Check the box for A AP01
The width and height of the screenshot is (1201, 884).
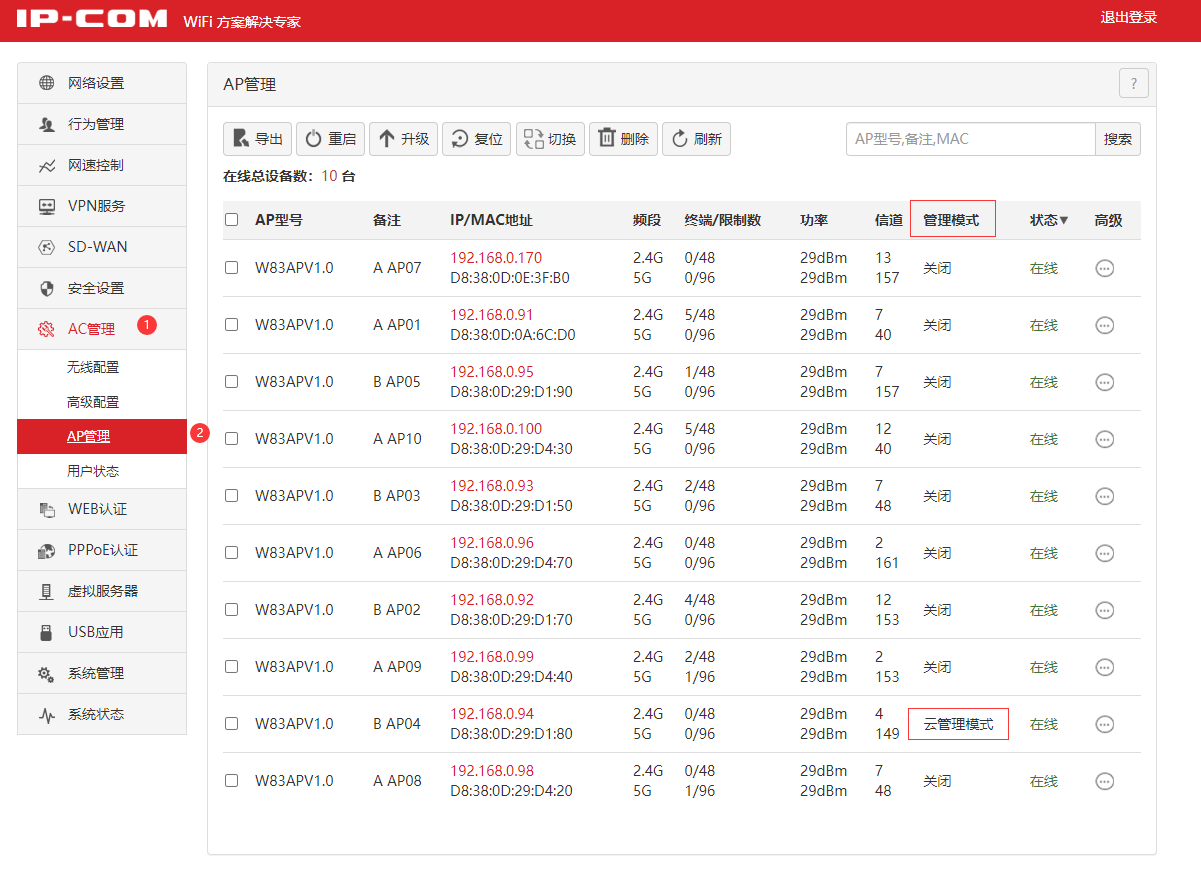pos(232,325)
